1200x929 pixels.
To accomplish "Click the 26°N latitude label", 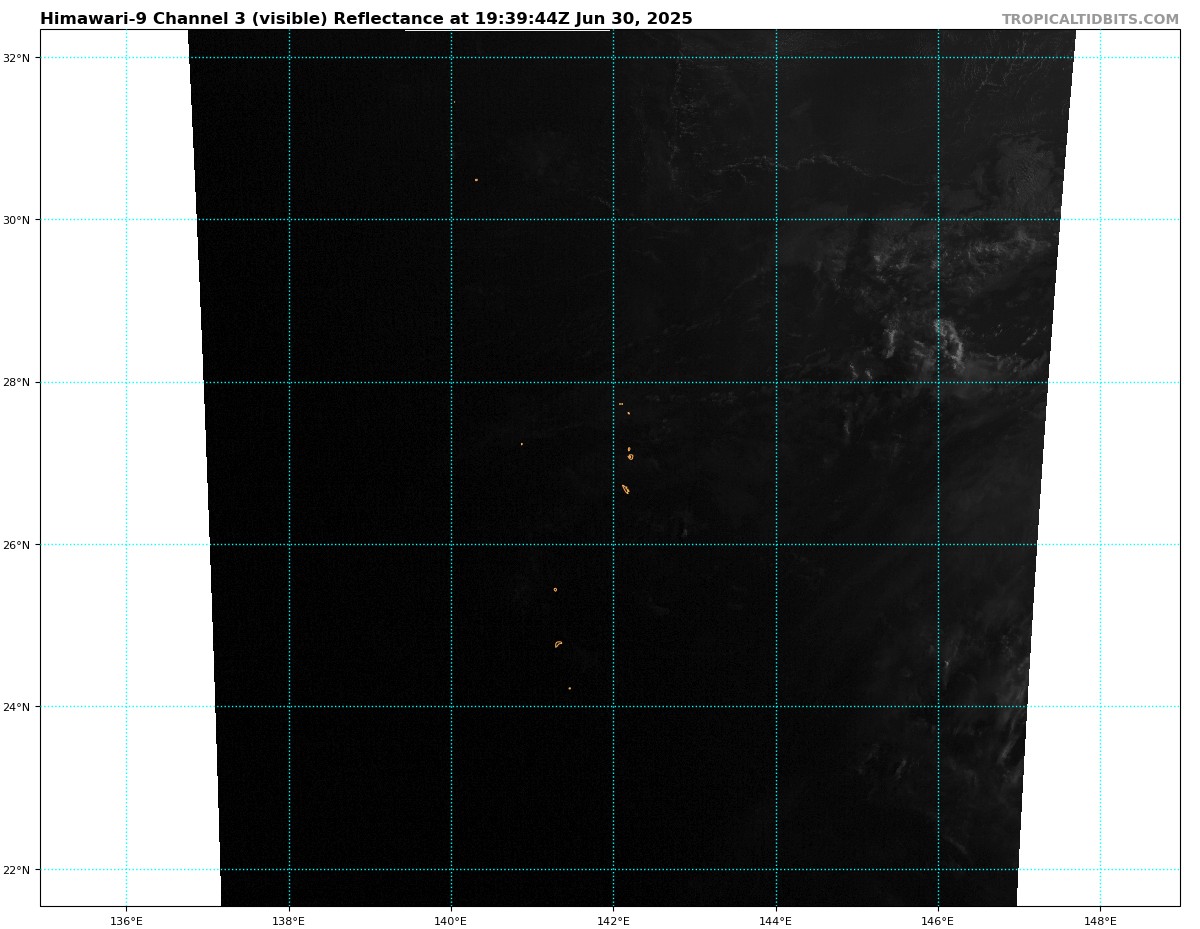I will [18, 545].
